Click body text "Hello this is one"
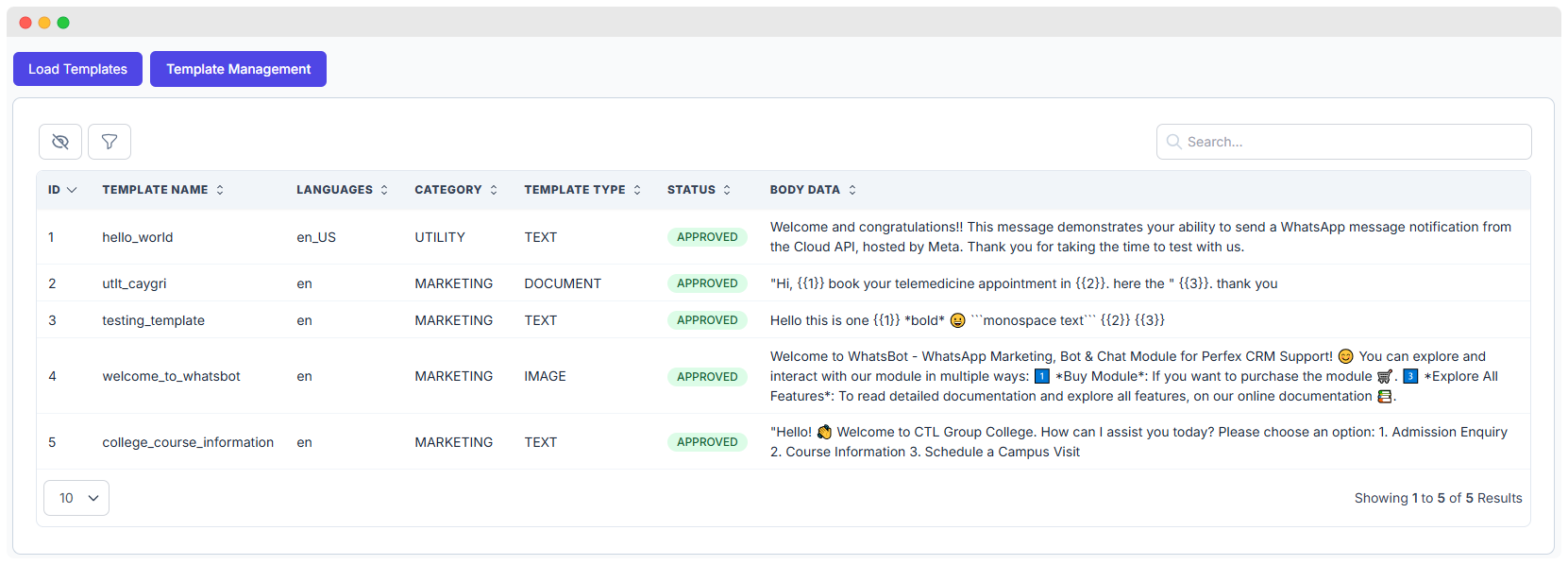The width and height of the screenshot is (1568, 565). [968, 320]
